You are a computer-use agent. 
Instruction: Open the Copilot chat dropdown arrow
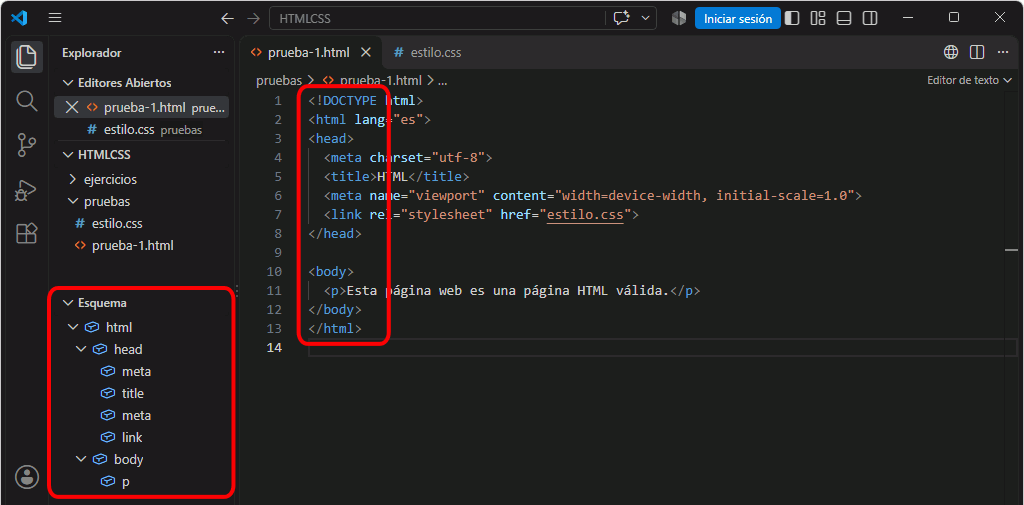[x=646, y=18]
